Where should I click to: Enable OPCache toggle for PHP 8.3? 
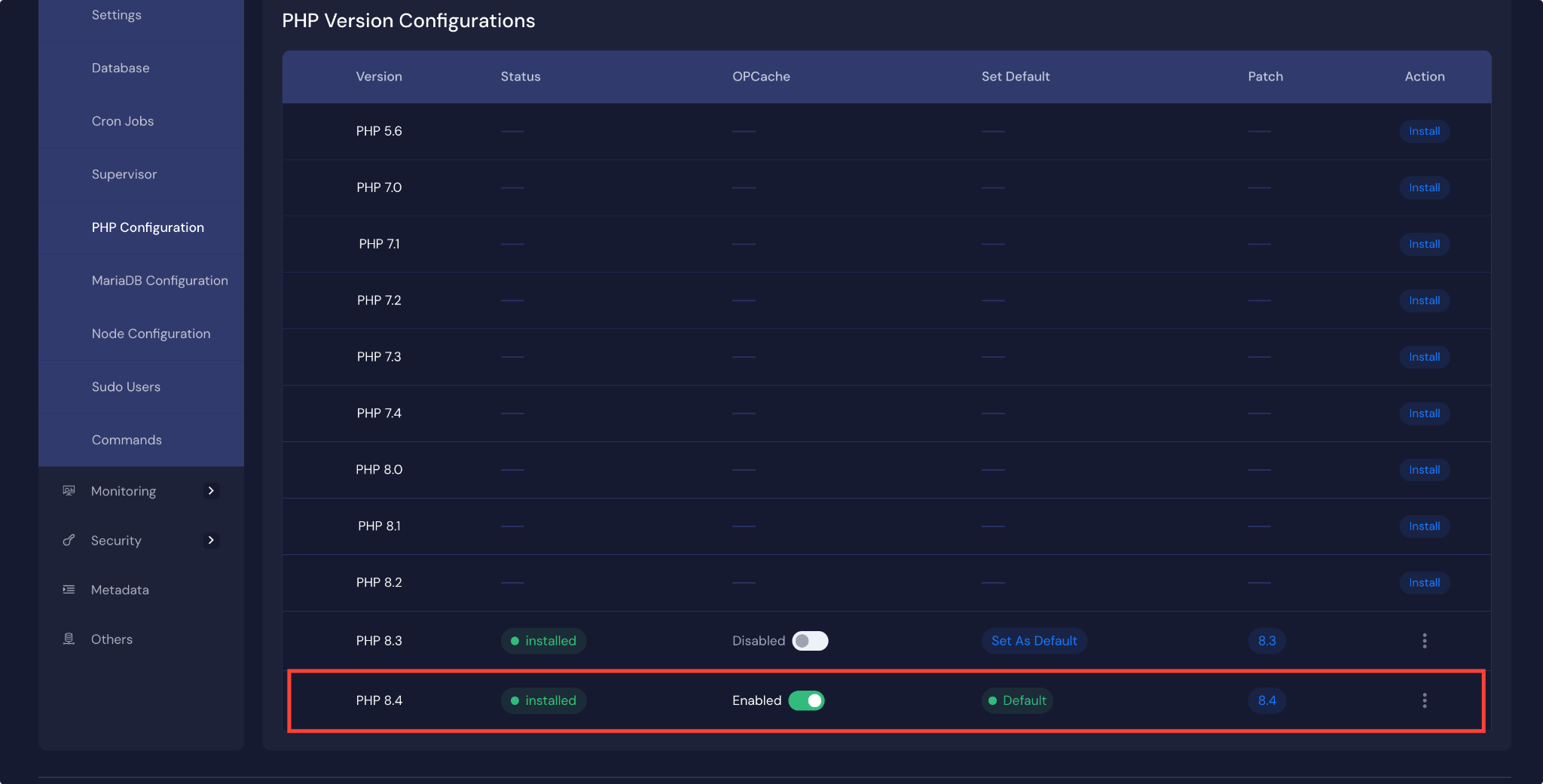pos(810,641)
